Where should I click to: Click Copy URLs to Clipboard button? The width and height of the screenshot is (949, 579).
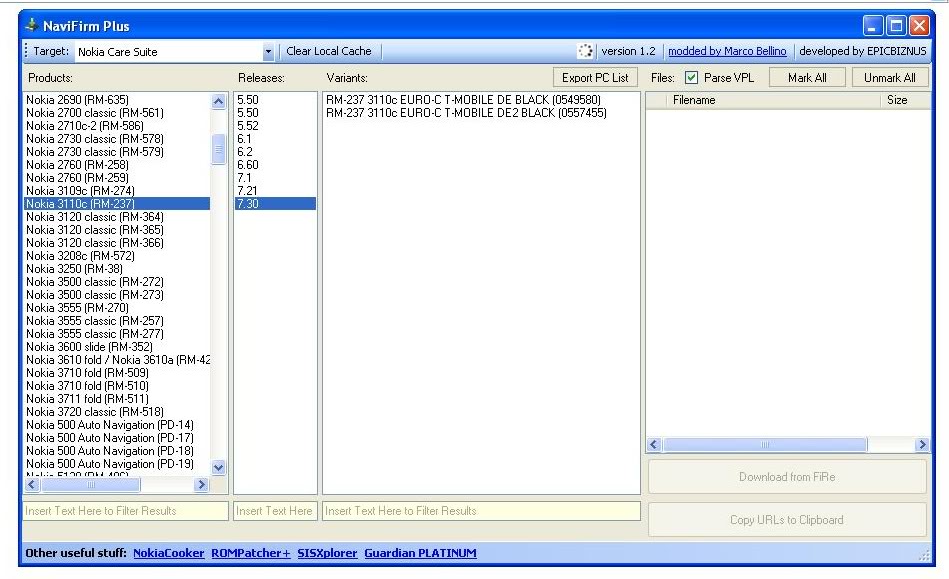point(787,520)
